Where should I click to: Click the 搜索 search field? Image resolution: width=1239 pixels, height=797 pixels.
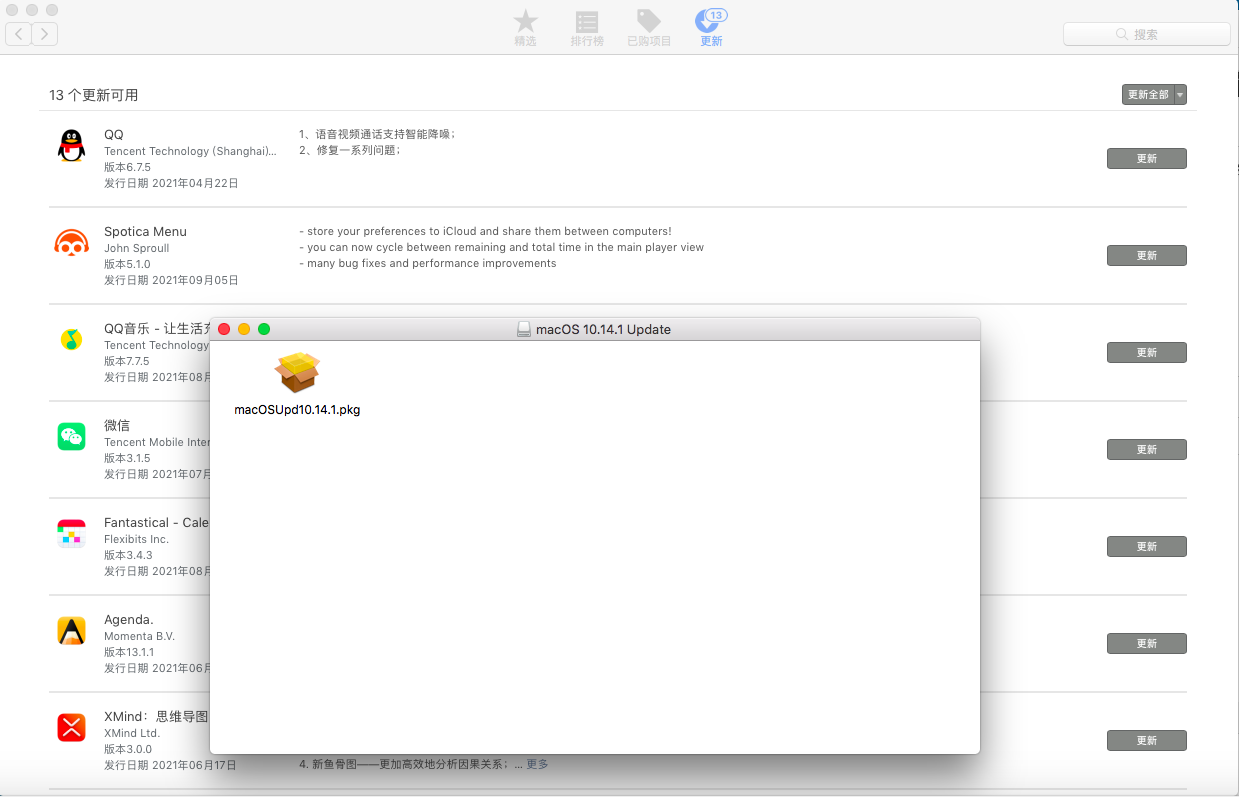coord(1146,34)
